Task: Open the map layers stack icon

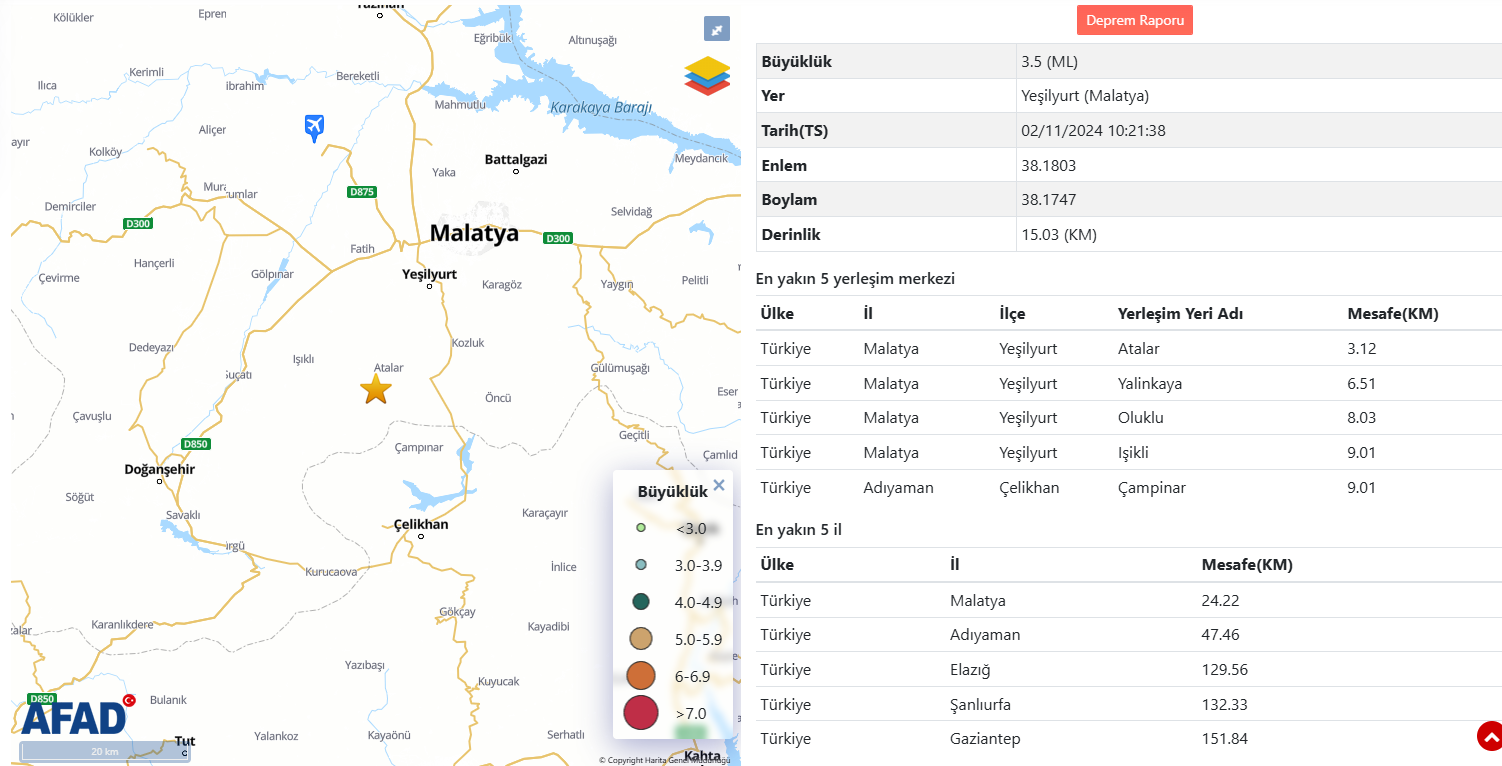Action: point(707,76)
